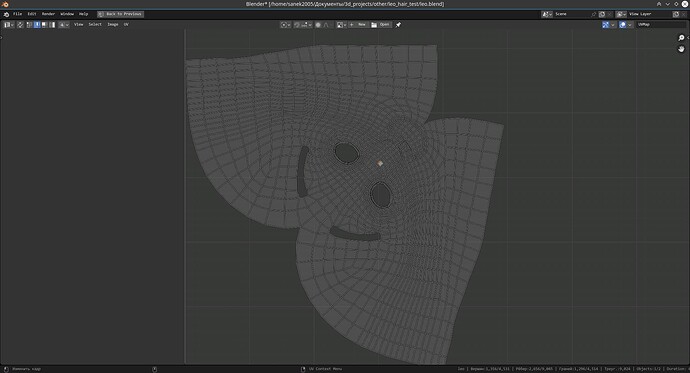This screenshot has width=690, height=373.
Task: Open the editor type dropdown
Action: 9,25
